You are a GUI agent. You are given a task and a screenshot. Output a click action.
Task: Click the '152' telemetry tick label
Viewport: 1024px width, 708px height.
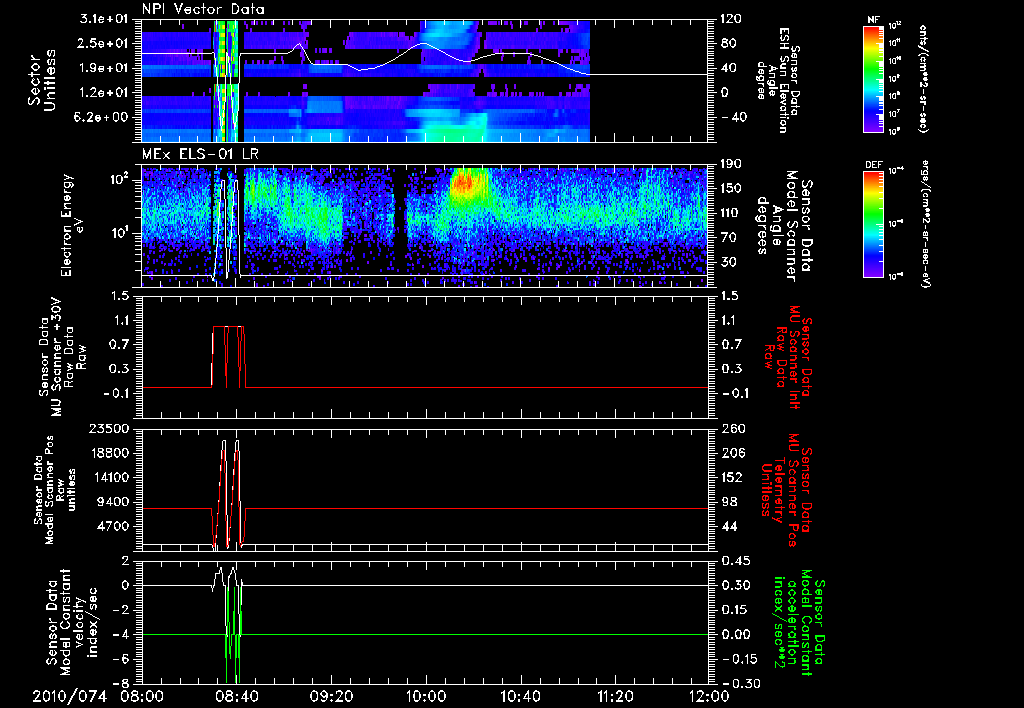tap(731, 477)
